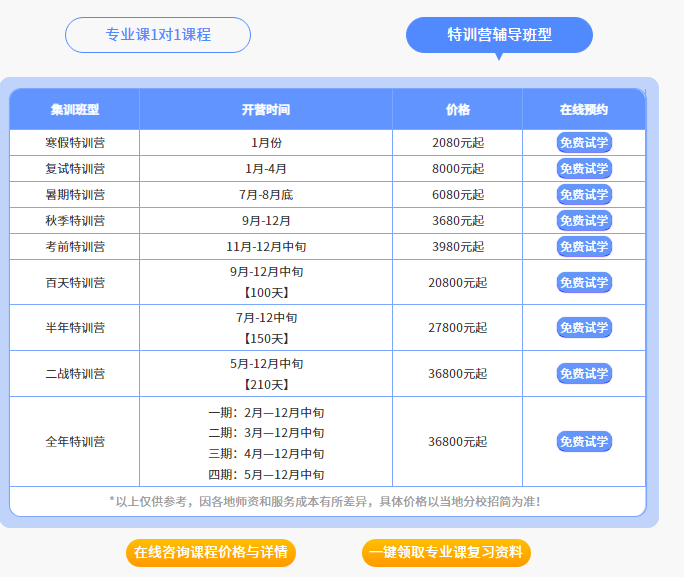Click the 集训班型 column header
The width and height of the screenshot is (684, 577).
click(x=75, y=110)
